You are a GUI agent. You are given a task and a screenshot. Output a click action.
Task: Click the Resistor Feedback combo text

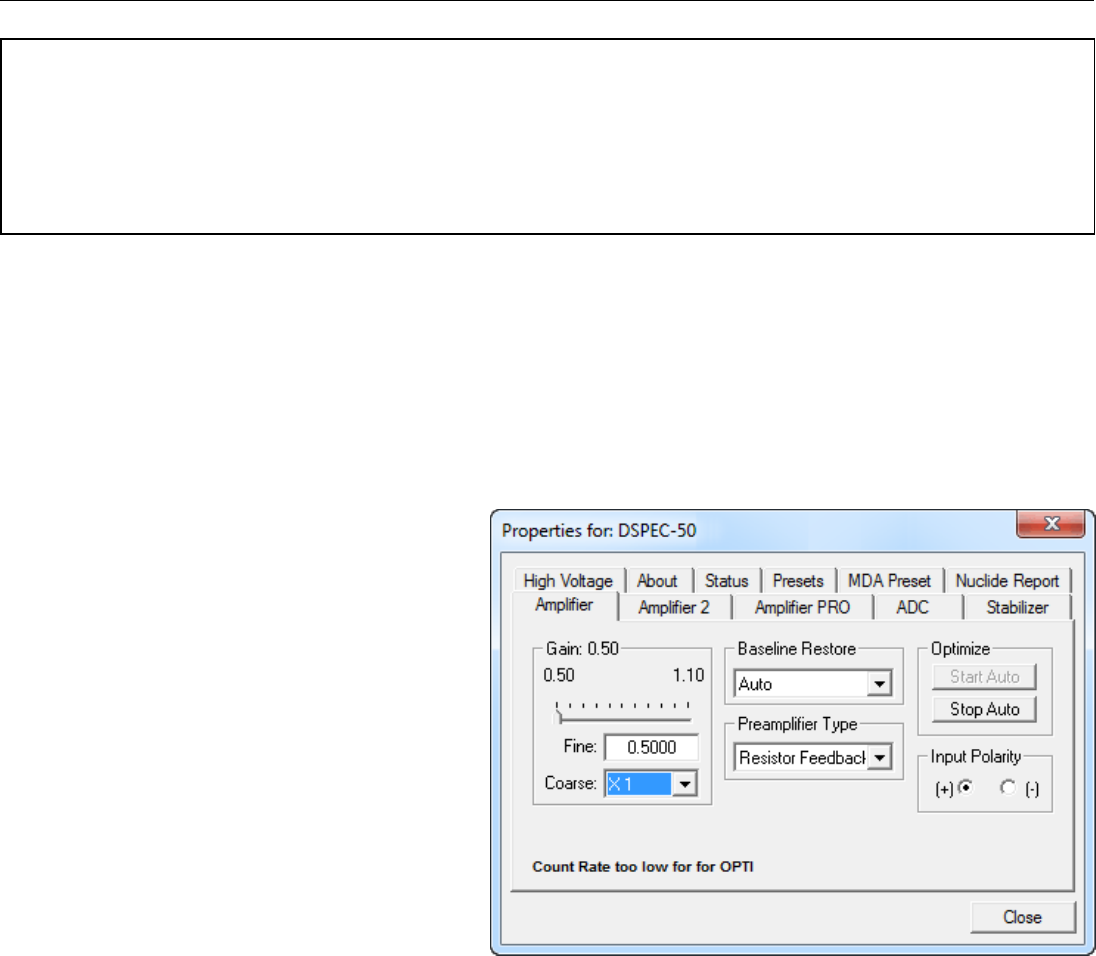(x=801, y=758)
